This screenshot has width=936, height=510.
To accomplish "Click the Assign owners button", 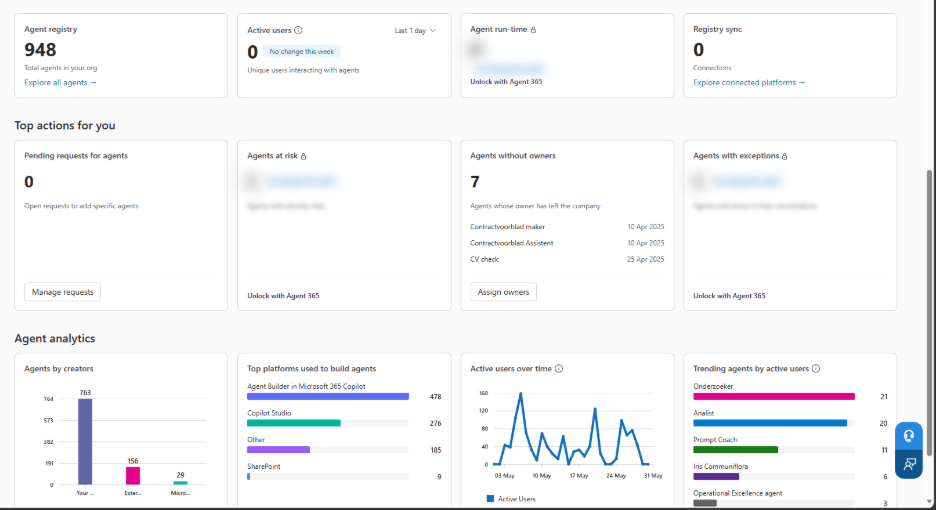I will click(x=503, y=292).
